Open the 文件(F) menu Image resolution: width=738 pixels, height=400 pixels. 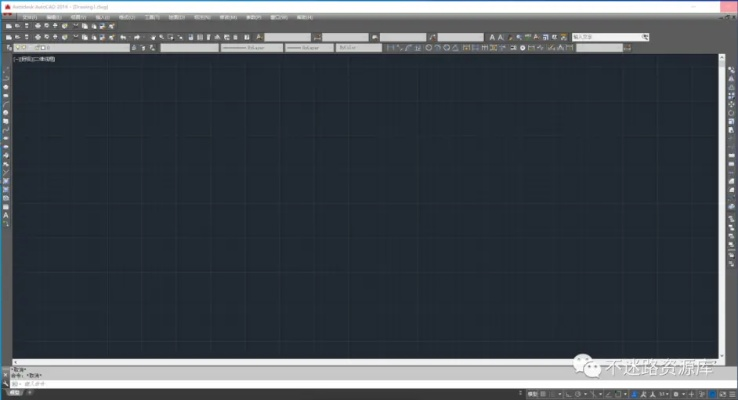tap(29, 17)
